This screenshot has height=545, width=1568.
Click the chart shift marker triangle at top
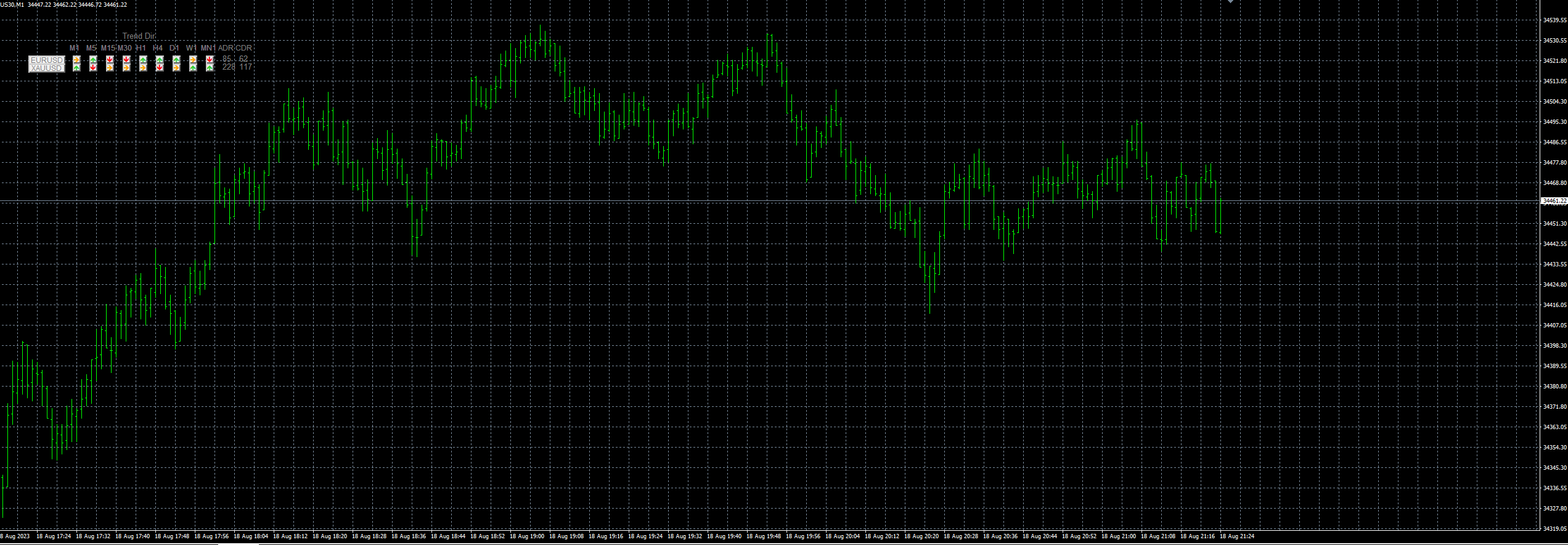click(1231, 2)
